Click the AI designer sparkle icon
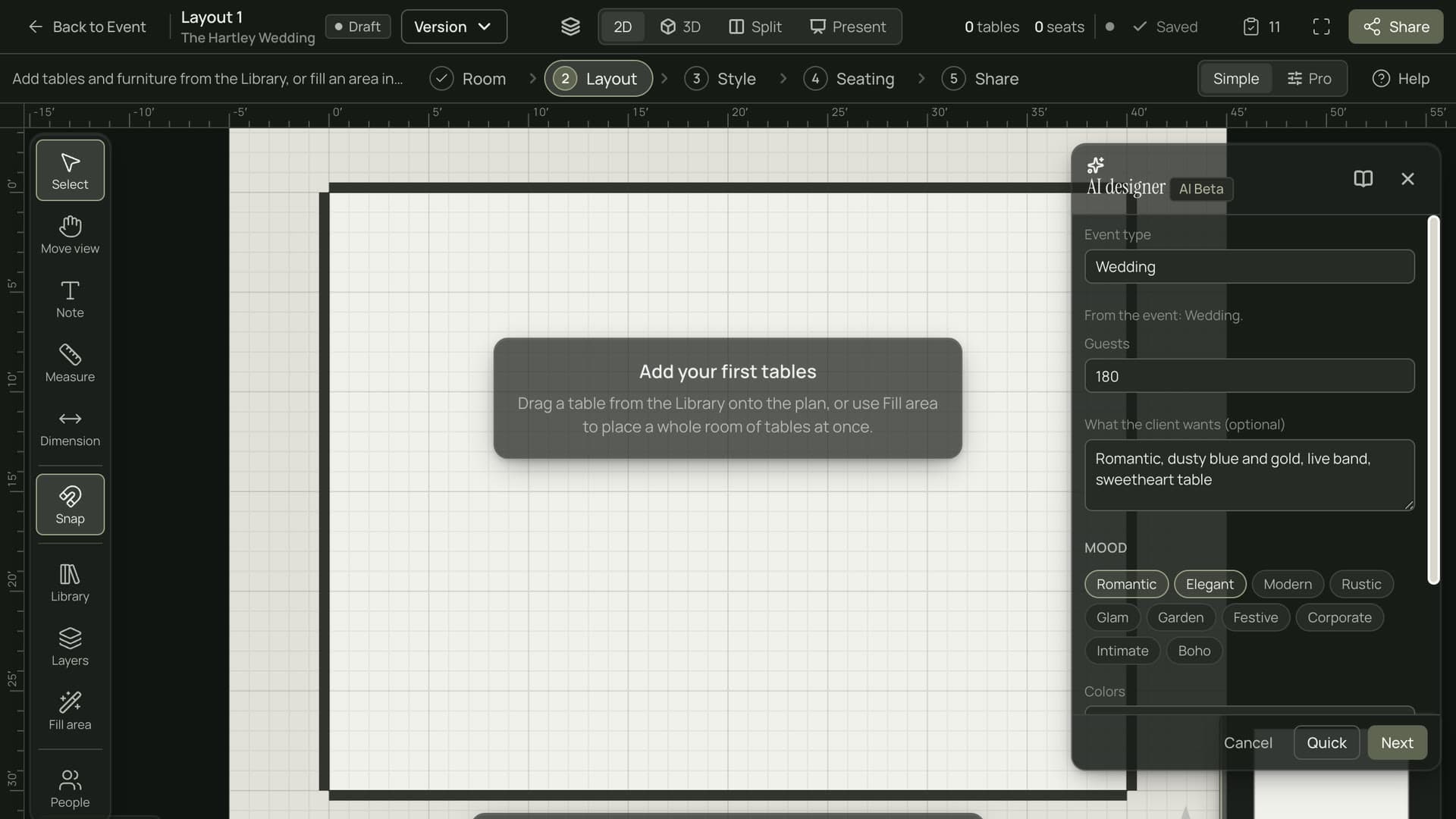This screenshot has height=819, width=1456. point(1096,165)
